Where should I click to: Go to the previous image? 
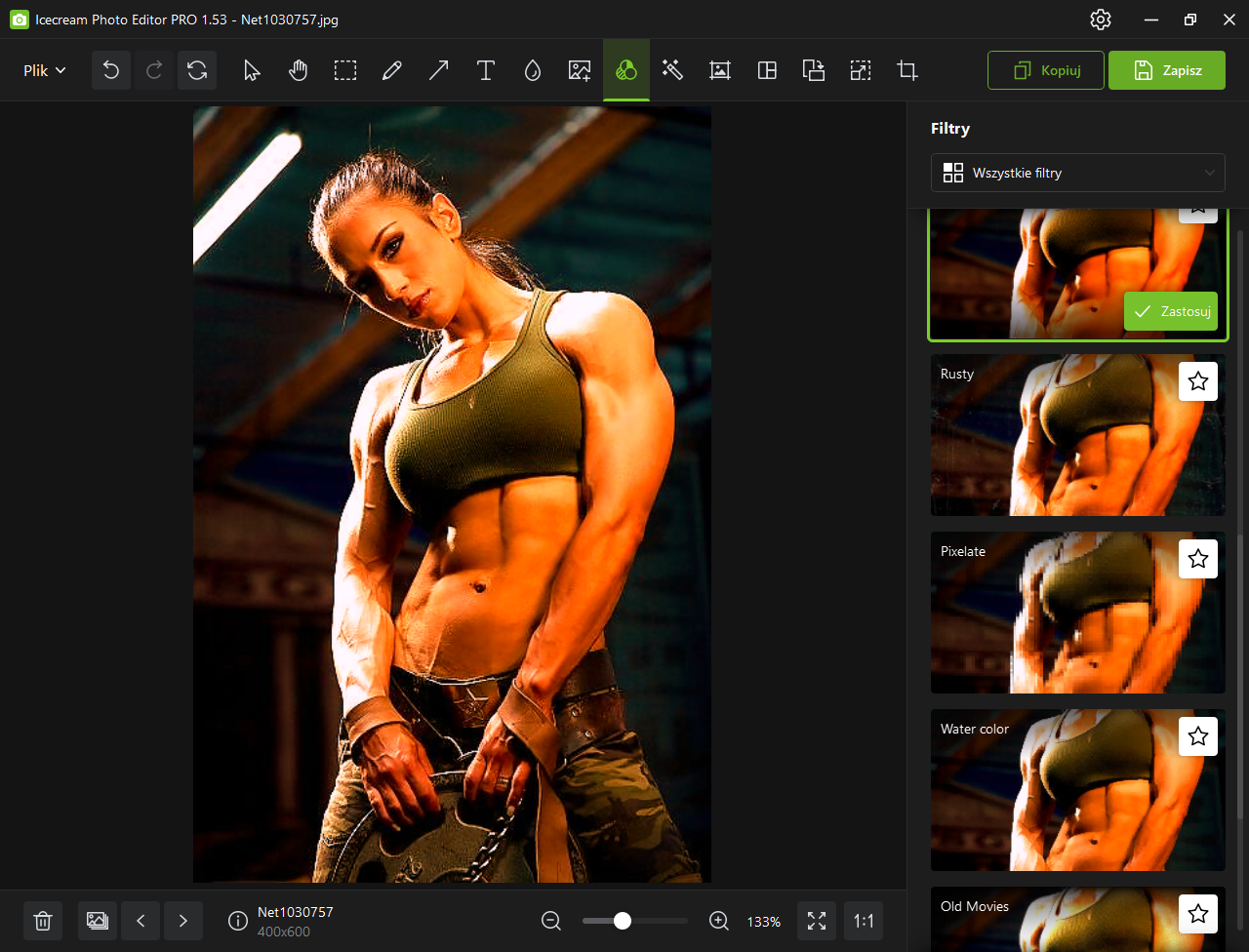click(x=141, y=921)
